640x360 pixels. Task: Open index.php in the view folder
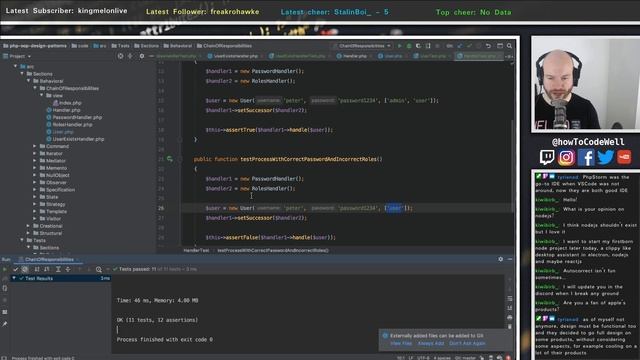67,103
